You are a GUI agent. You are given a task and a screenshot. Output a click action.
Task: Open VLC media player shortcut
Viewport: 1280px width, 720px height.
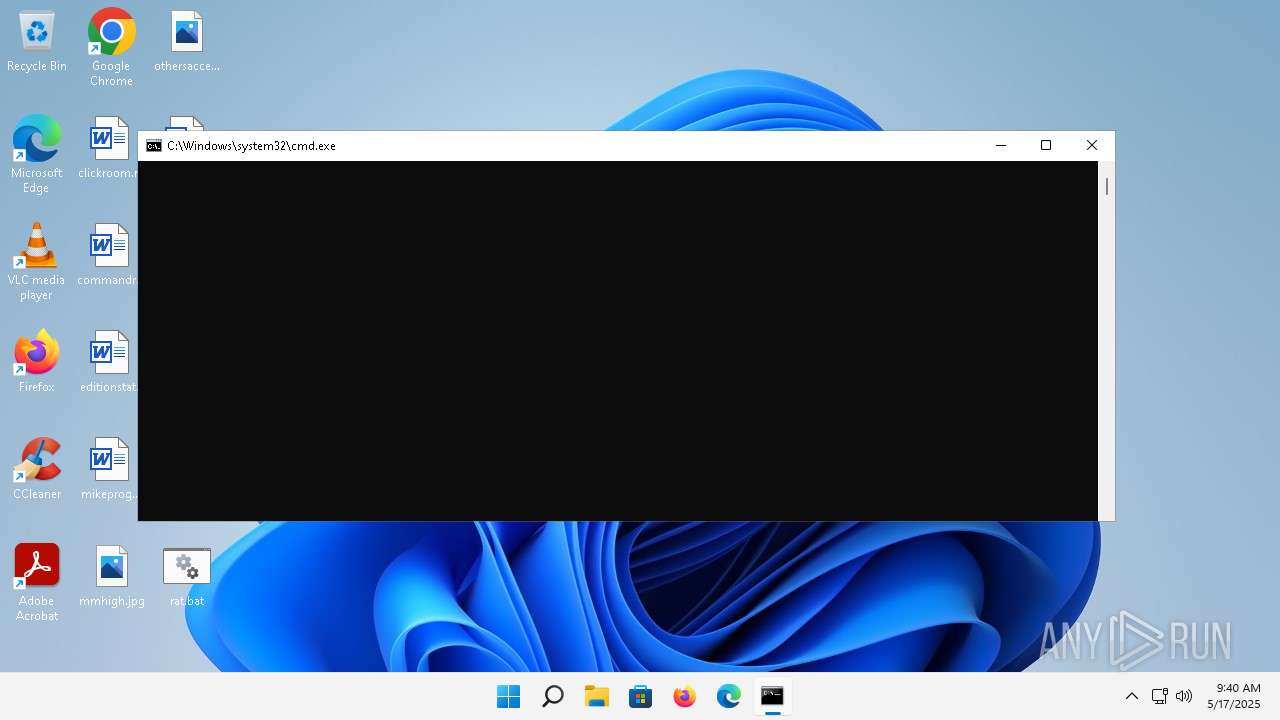[x=36, y=262]
